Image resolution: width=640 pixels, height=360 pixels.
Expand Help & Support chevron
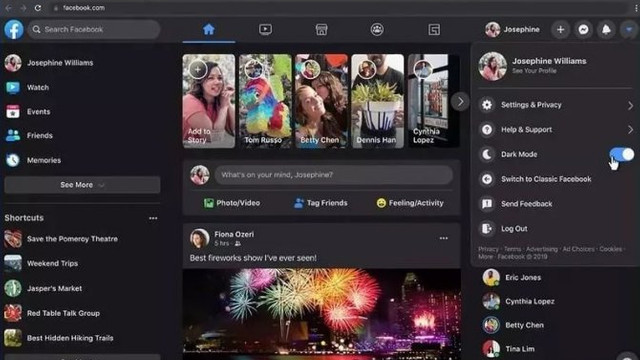pos(630,130)
